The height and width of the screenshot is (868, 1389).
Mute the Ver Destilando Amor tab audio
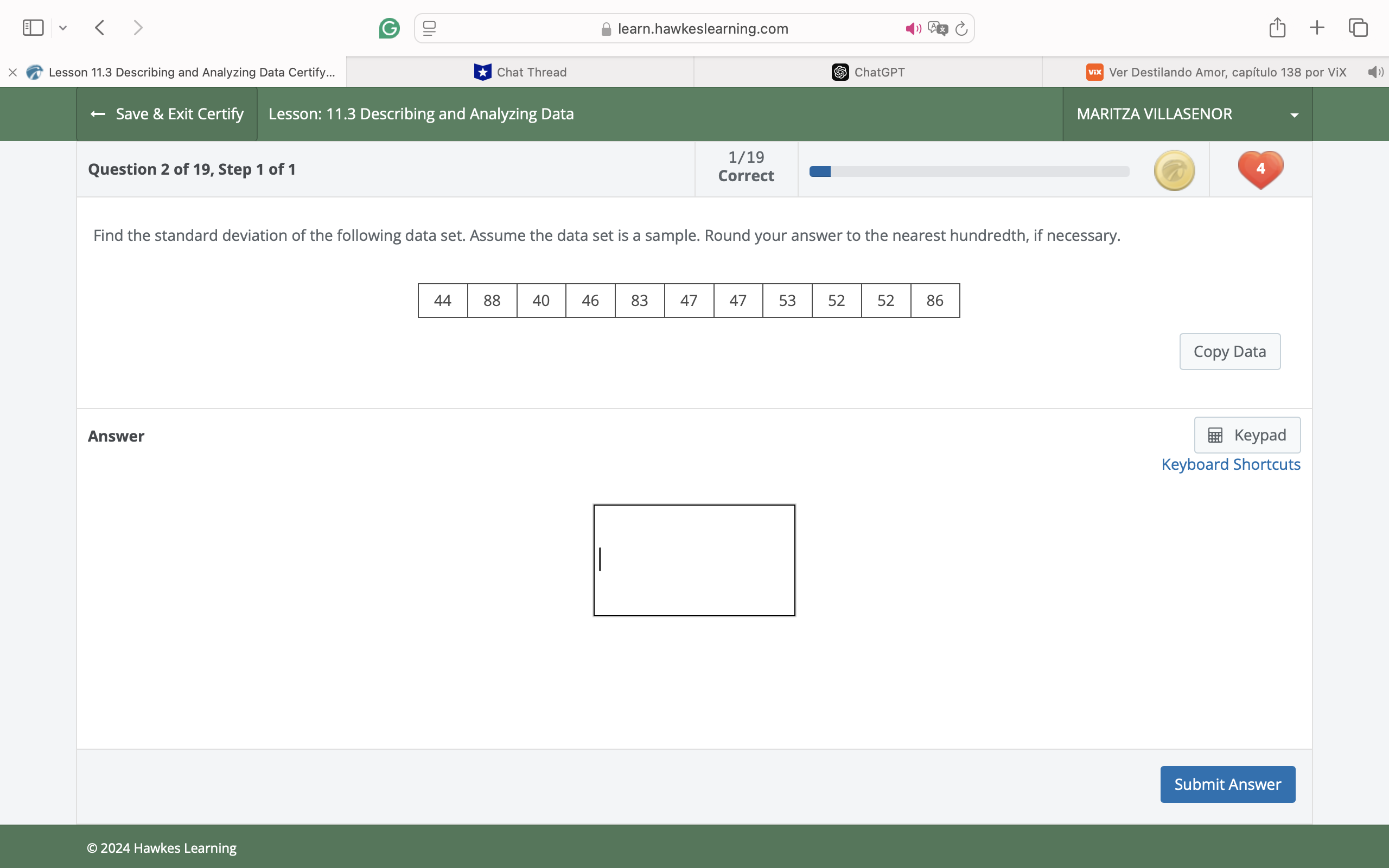pos(1376,72)
